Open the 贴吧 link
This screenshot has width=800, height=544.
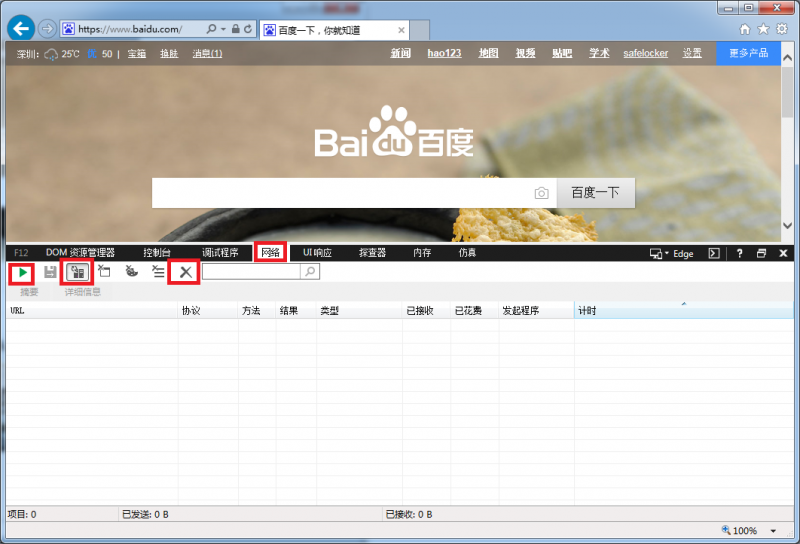click(562, 53)
